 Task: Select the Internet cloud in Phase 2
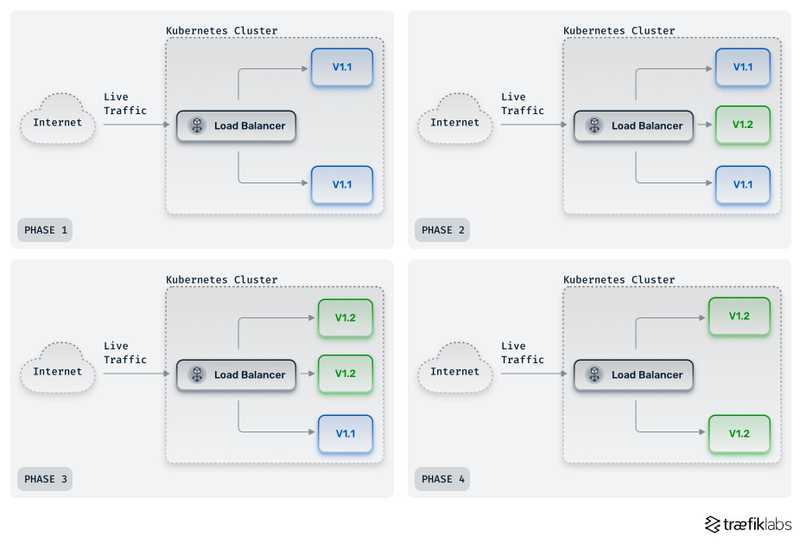tap(455, 123)
